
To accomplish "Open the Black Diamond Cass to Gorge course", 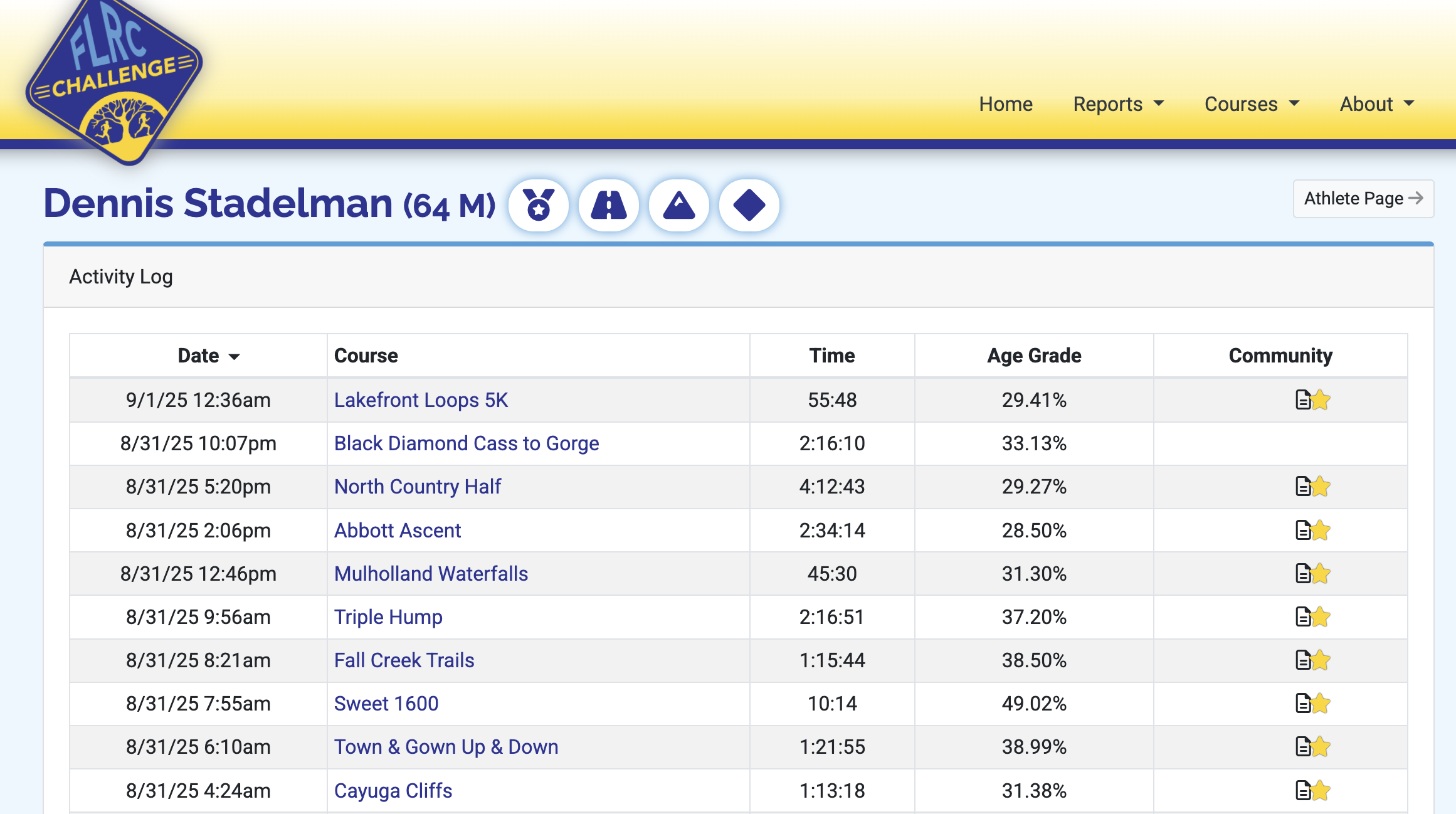I will (467, 443).
